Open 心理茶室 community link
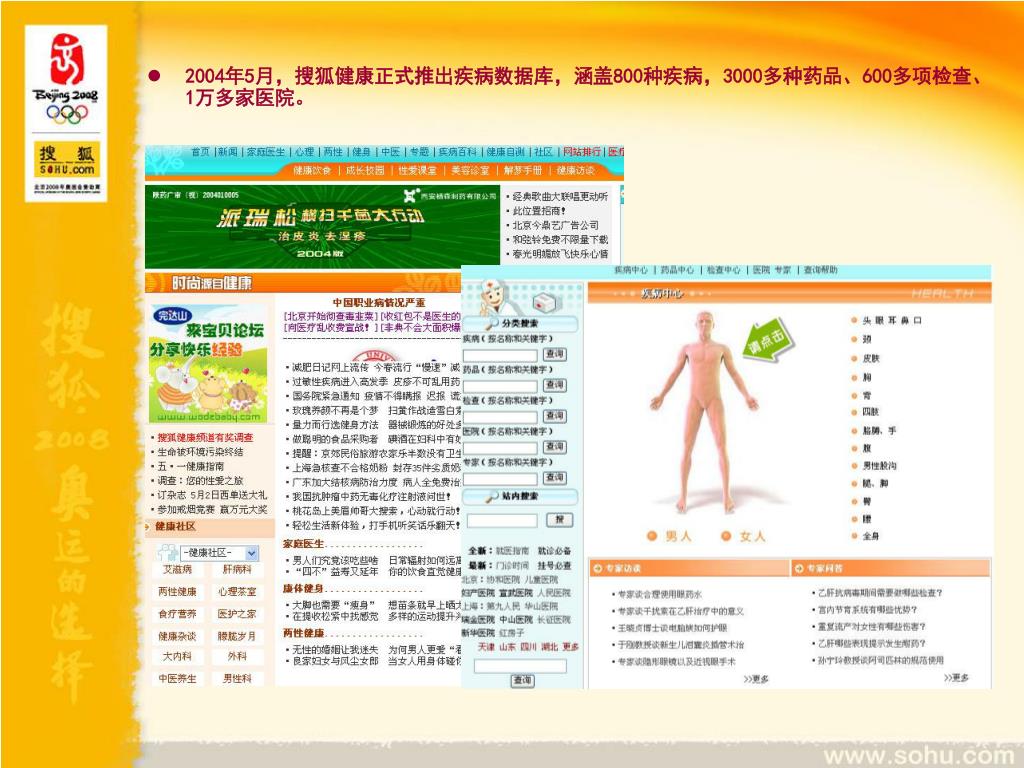 tap(237, 592)
